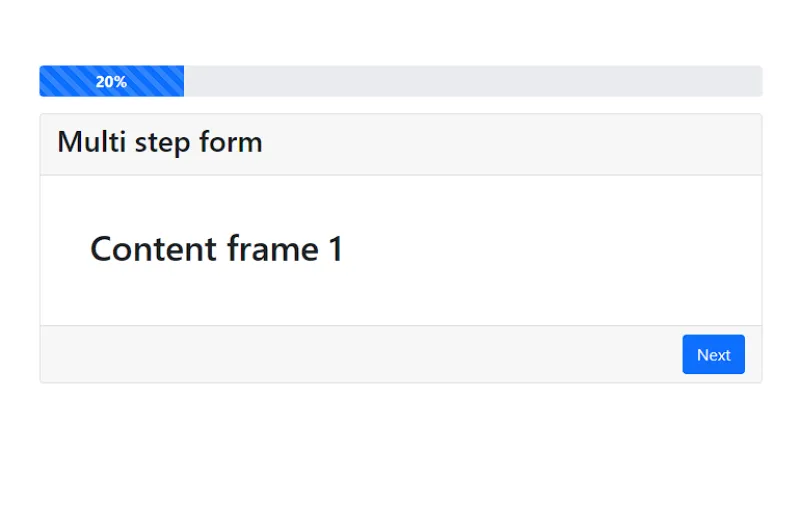Image resolution: width=800 pixels, height=531 pixels.
Task: Click the 'Multi step form' title
Action: coord(160,142)
